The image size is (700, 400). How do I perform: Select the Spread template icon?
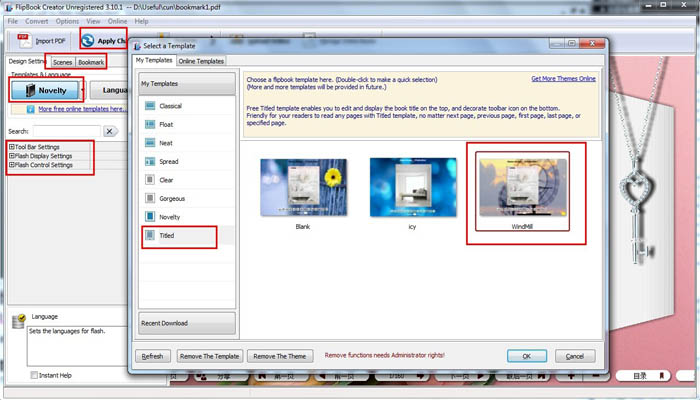150,162
